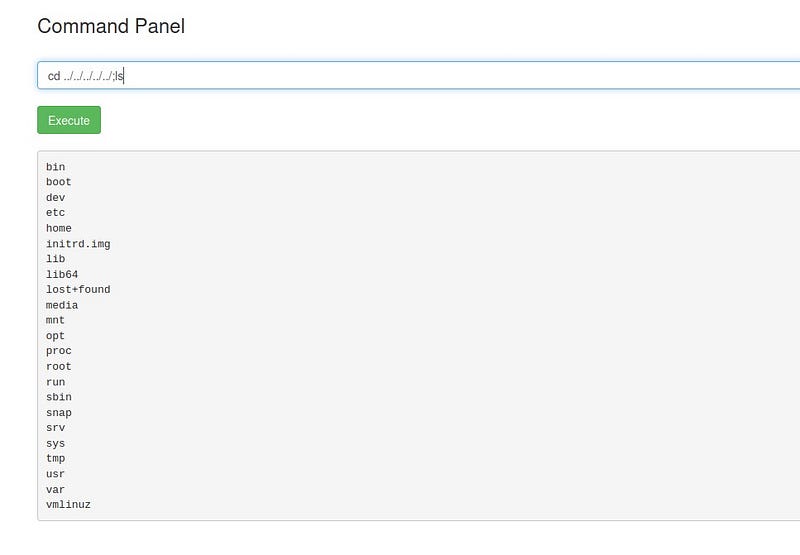Image resolution: width=800 pixels, height=555 pixels.
Task: Click the green Execute button
Action: 69,120
